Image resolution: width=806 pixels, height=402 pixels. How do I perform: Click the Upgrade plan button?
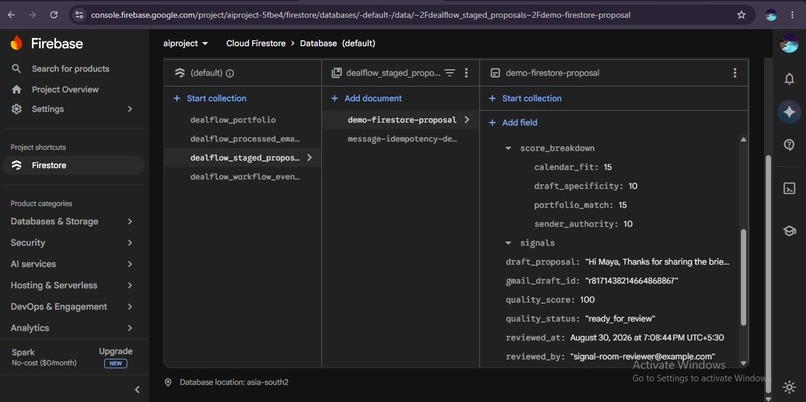click(116, 357)
